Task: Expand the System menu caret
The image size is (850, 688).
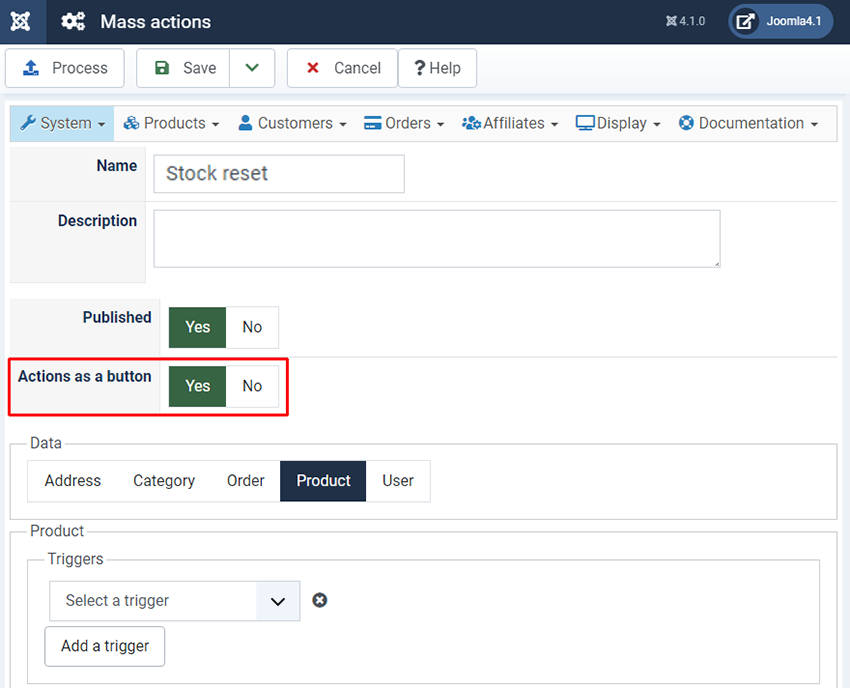Action: [x=101, y=125]
